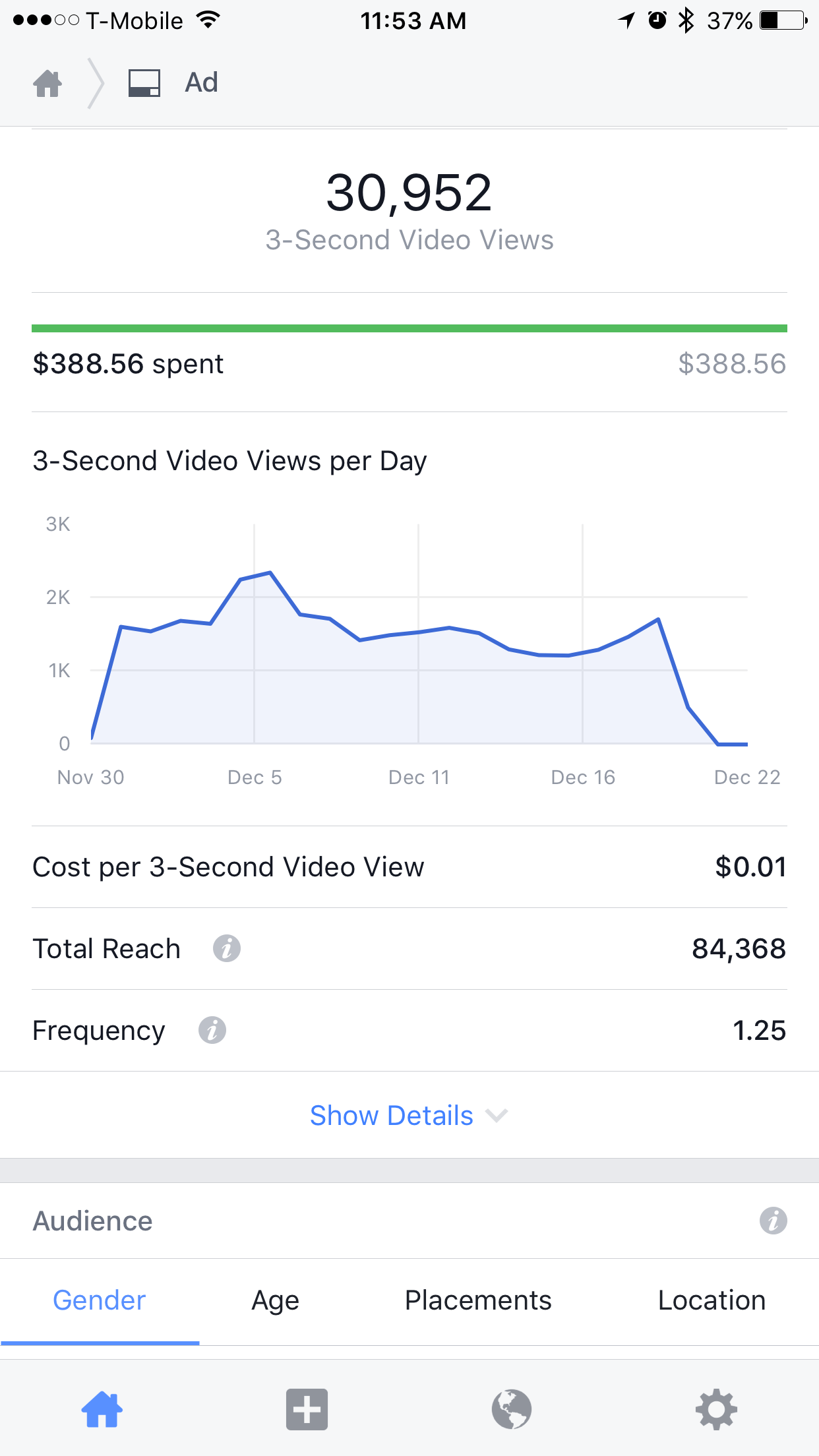The image size is (819, 1456).
Task: Tap the chart peak near Dec 5
Action: point(270,573)
